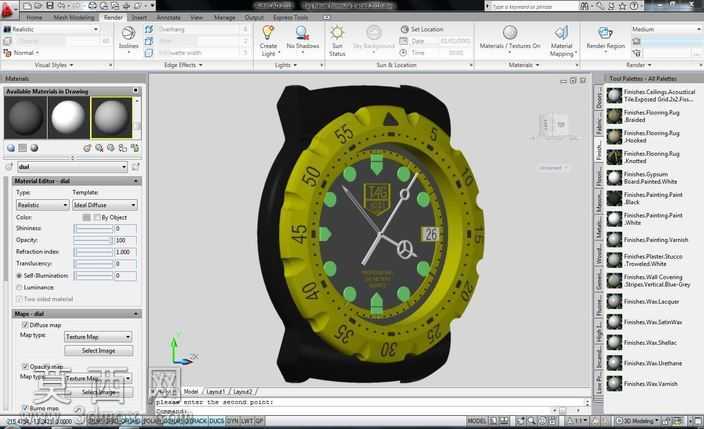Collapse the Material Editor - dial section
704x429 pixels.
(136, 181)
